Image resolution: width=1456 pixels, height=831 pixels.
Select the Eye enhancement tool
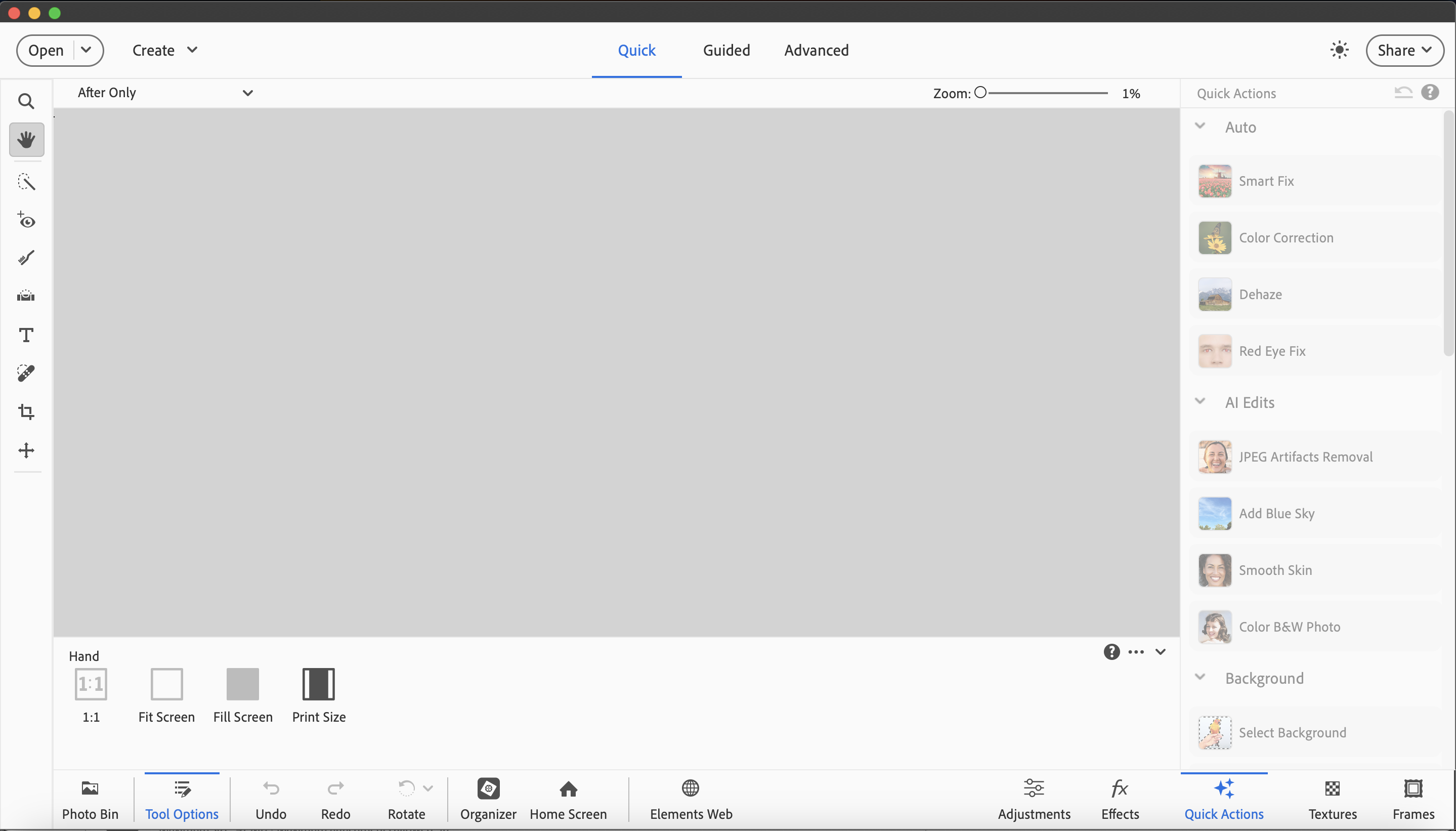point(26,220)
